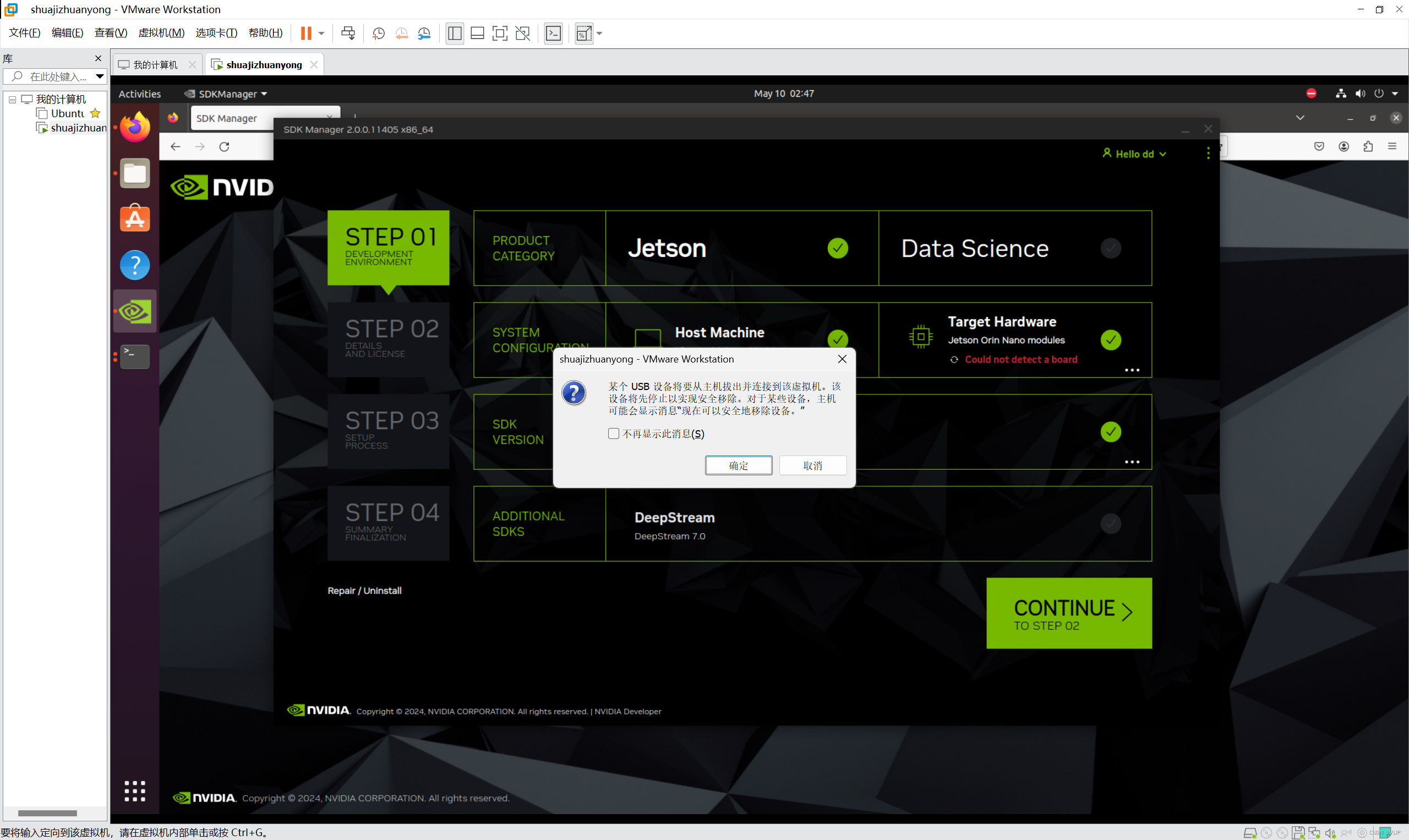
Task: Open the 虚拟机(M) menu
Action: click(x=161, y=33)
